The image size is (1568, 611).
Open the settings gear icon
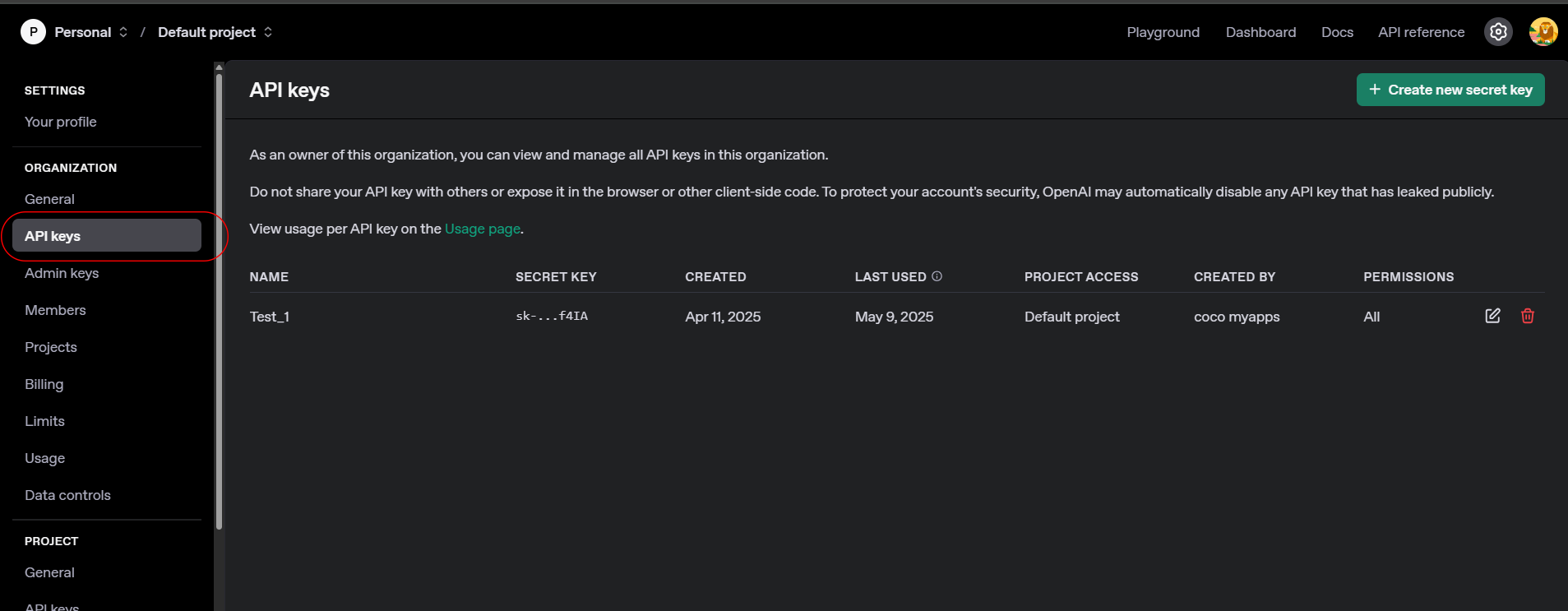1498,32
